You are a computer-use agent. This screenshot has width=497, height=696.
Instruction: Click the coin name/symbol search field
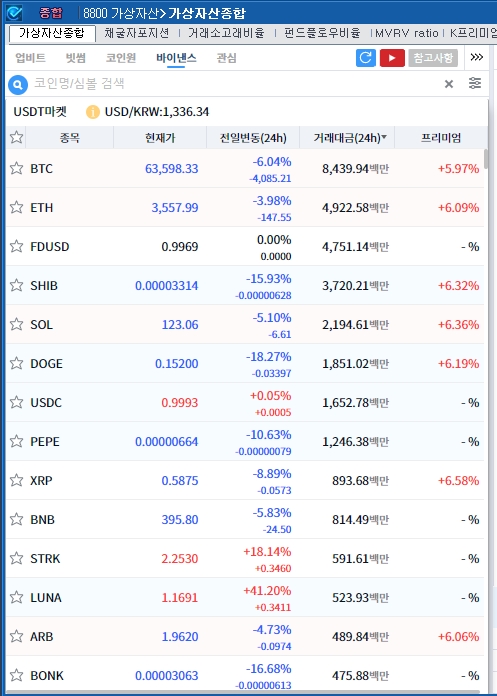pyautogui.click(x=235, y=84)
